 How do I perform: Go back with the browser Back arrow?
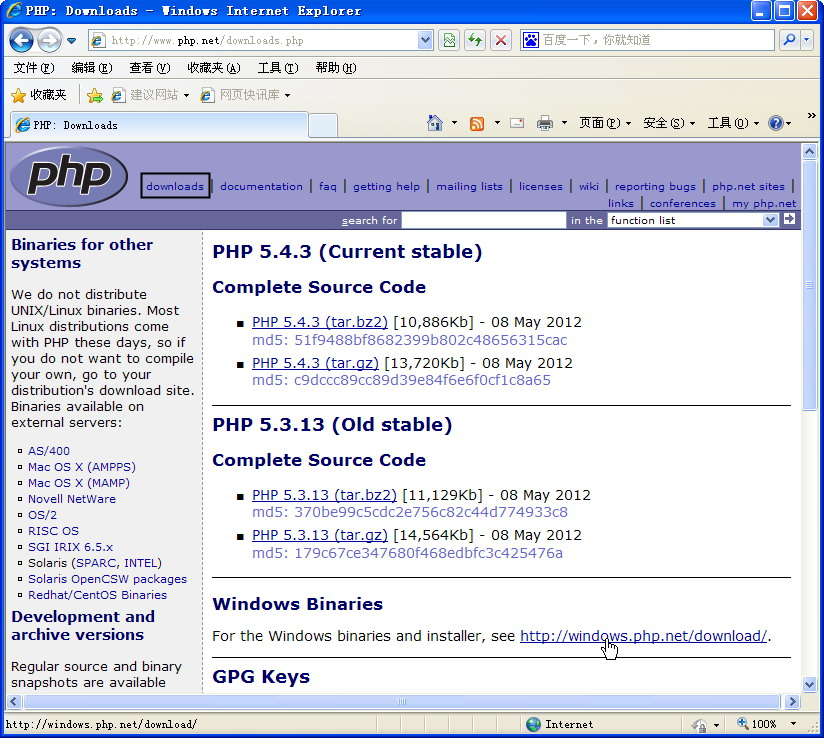21,40
